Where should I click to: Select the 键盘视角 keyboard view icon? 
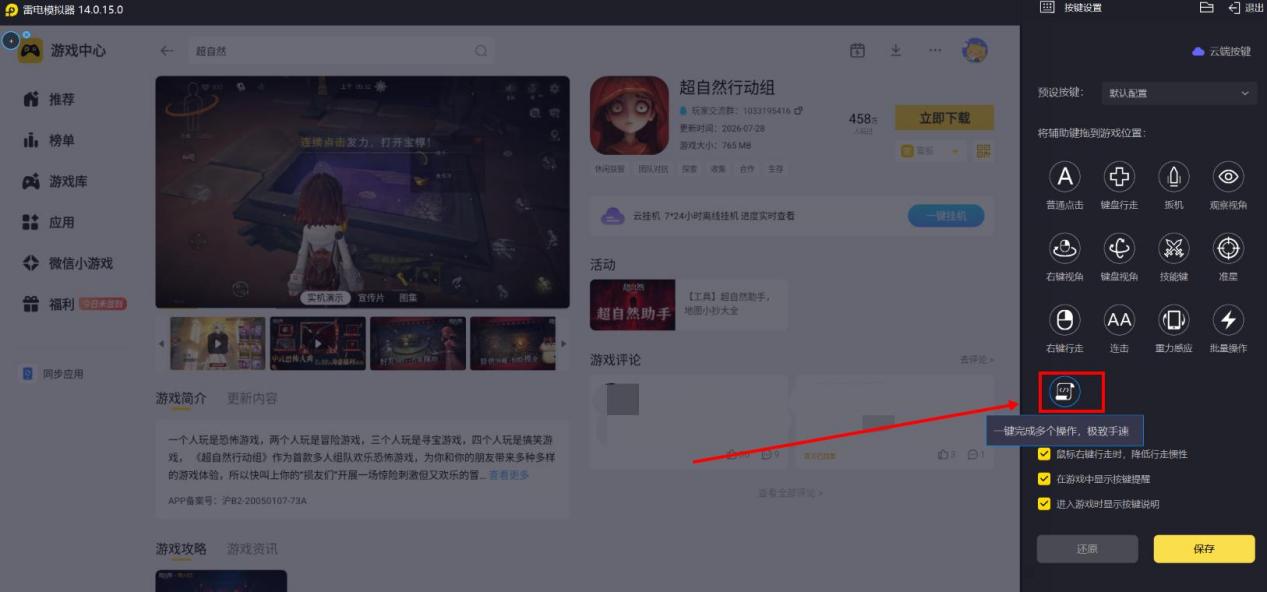(1118, 248)
